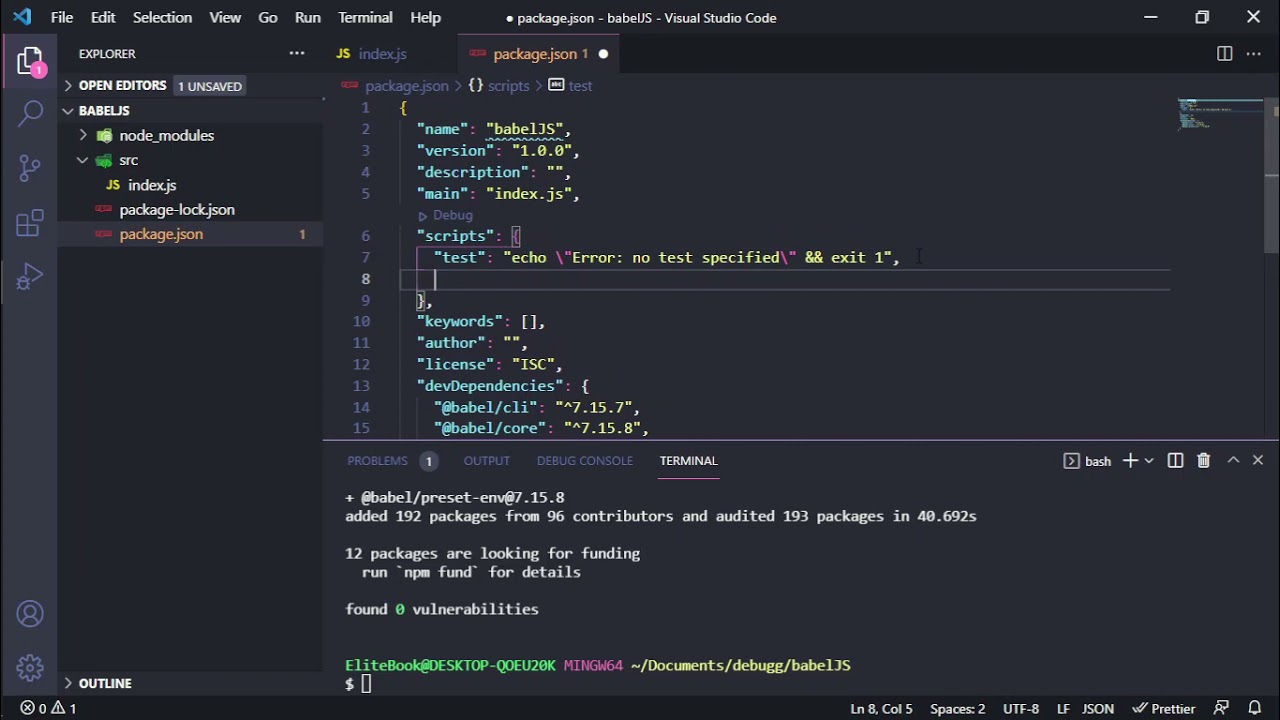The image size is (1280, 720).
Task: Open the Edit menu
Action: 103,17
